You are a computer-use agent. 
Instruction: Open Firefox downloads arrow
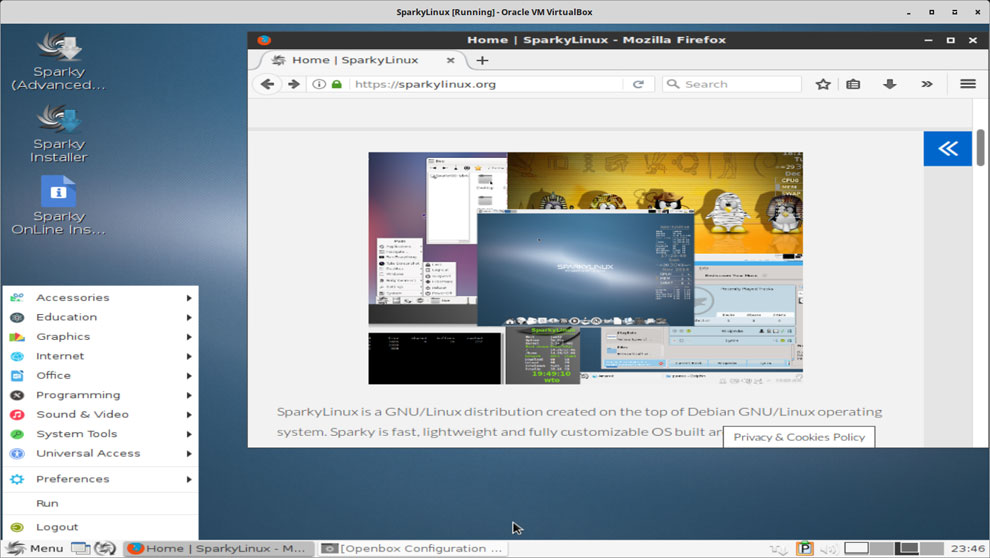[890, 84]
